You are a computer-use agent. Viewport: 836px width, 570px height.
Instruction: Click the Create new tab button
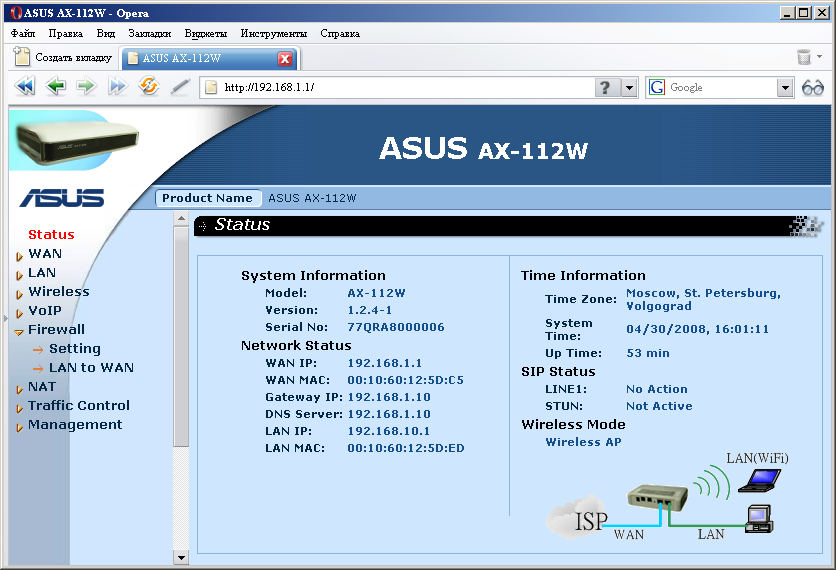coord(63,57)
